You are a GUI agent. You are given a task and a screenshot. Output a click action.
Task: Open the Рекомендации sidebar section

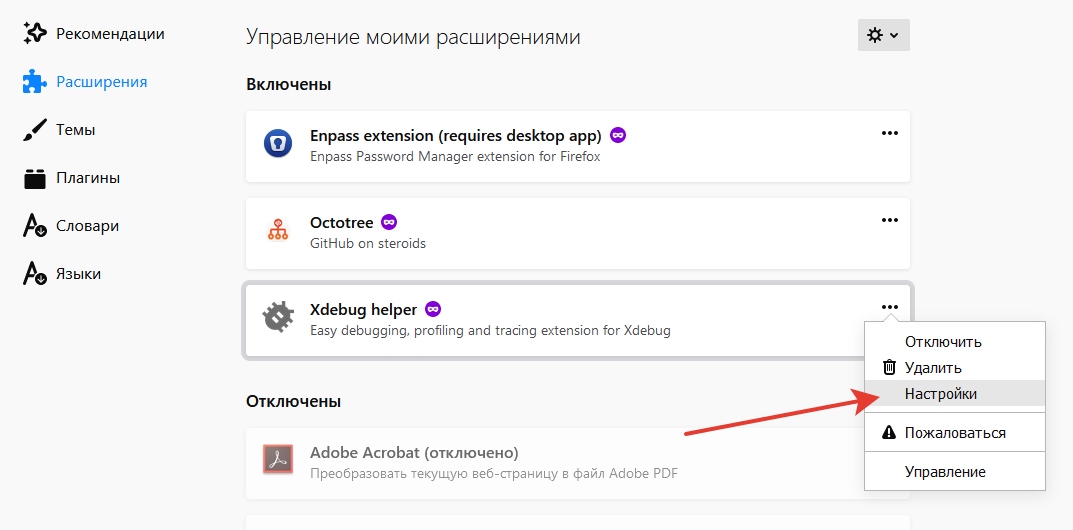pos(93,34)
